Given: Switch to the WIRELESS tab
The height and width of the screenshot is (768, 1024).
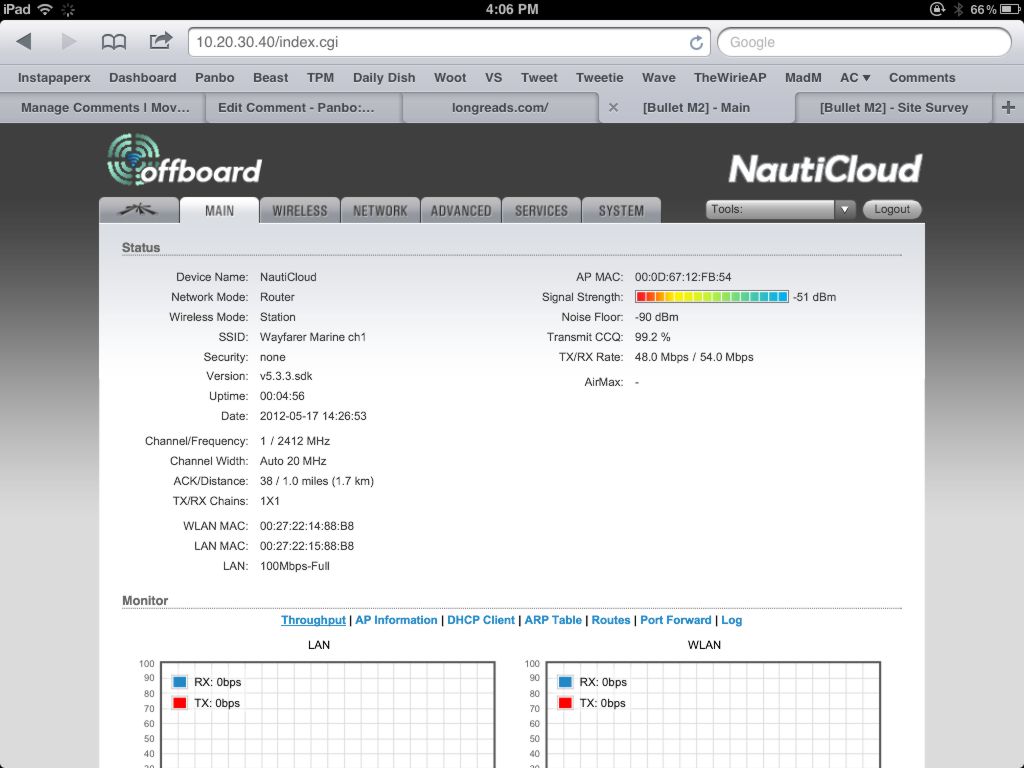Looking at the screenshot, I should pyautogui.click(x=300, y=210).
